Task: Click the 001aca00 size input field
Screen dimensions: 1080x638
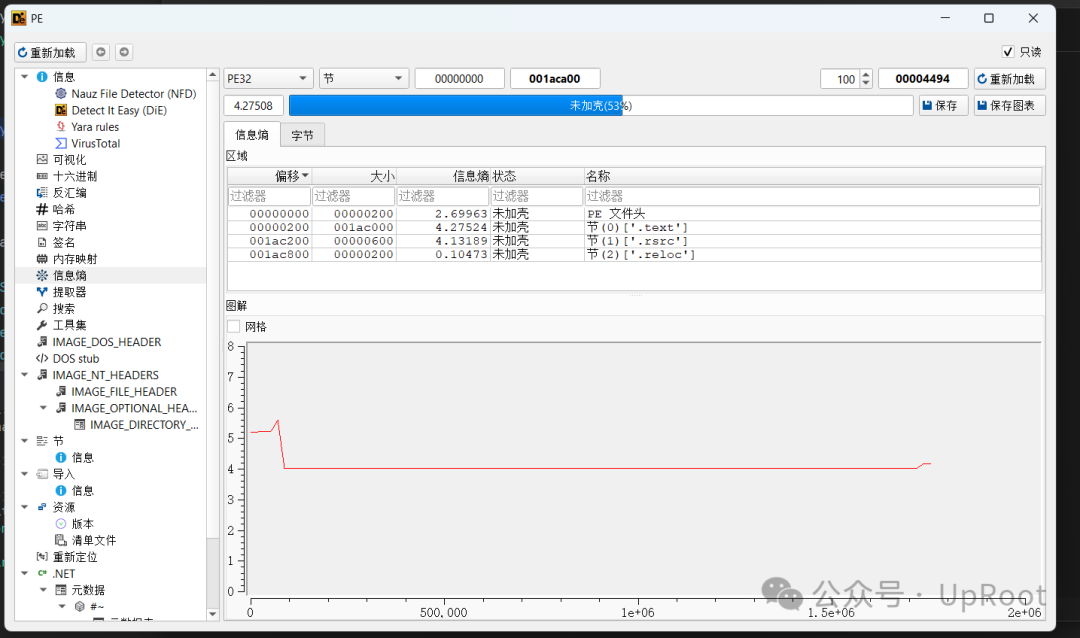Action: click(554, 79)
